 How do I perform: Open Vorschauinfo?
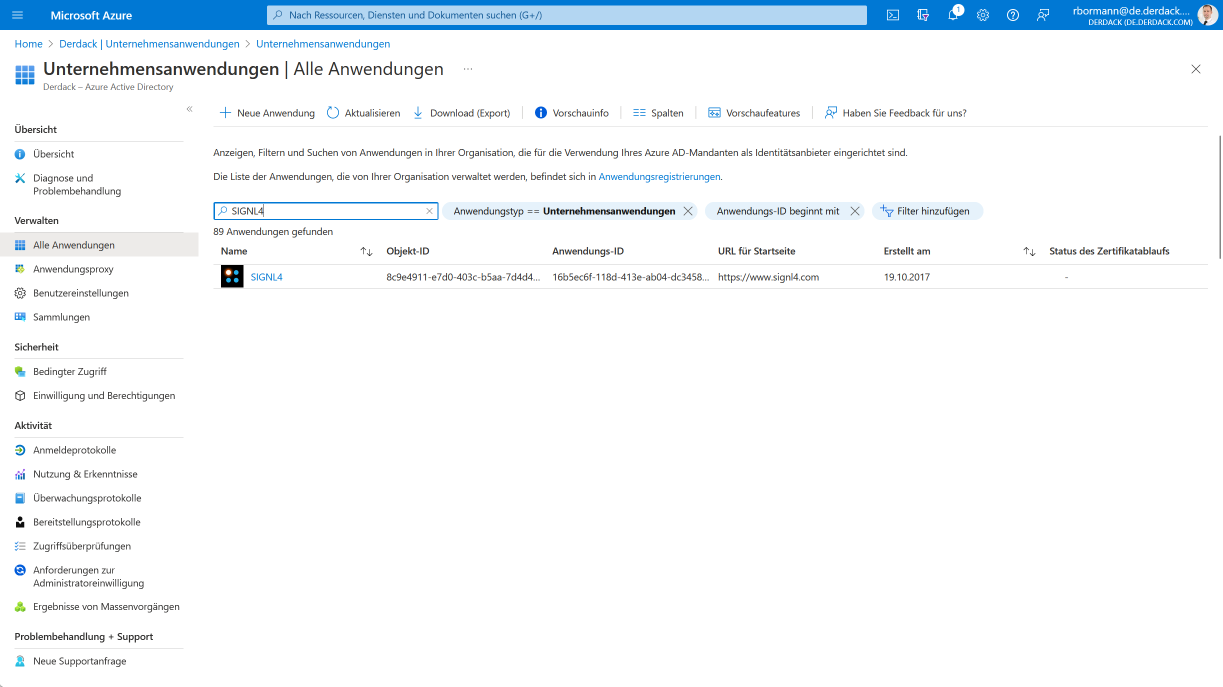(572, 113)
